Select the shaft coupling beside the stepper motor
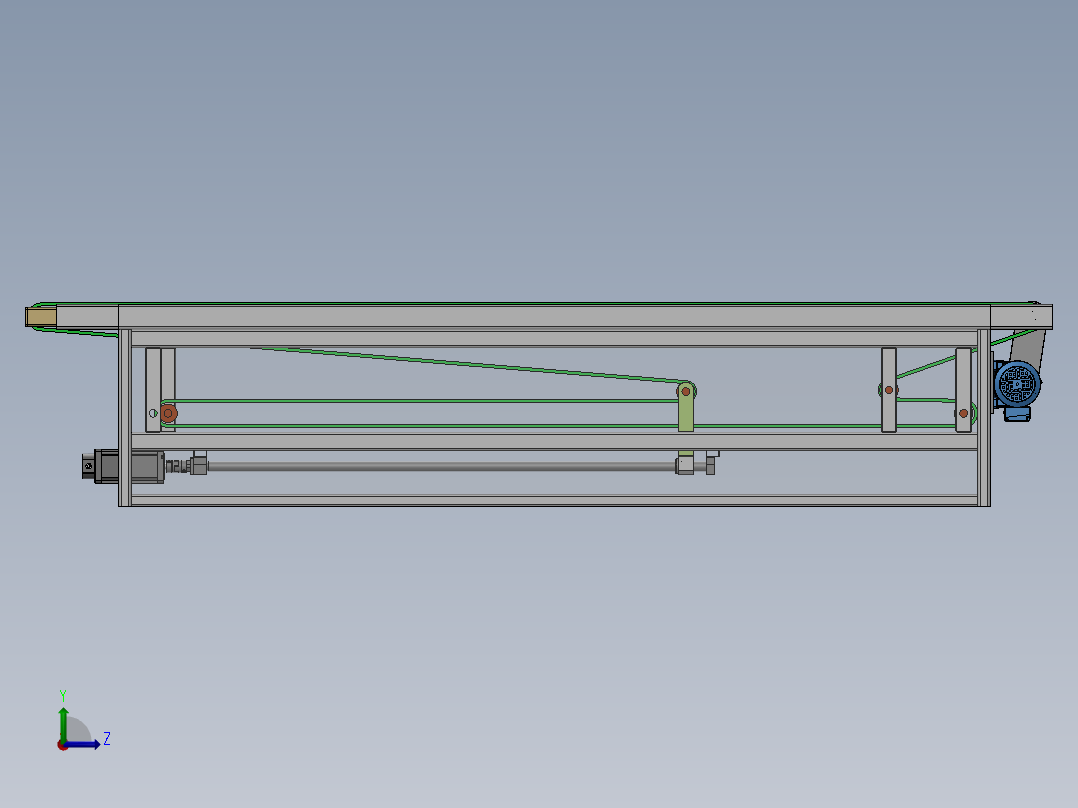 click(178, 466)
